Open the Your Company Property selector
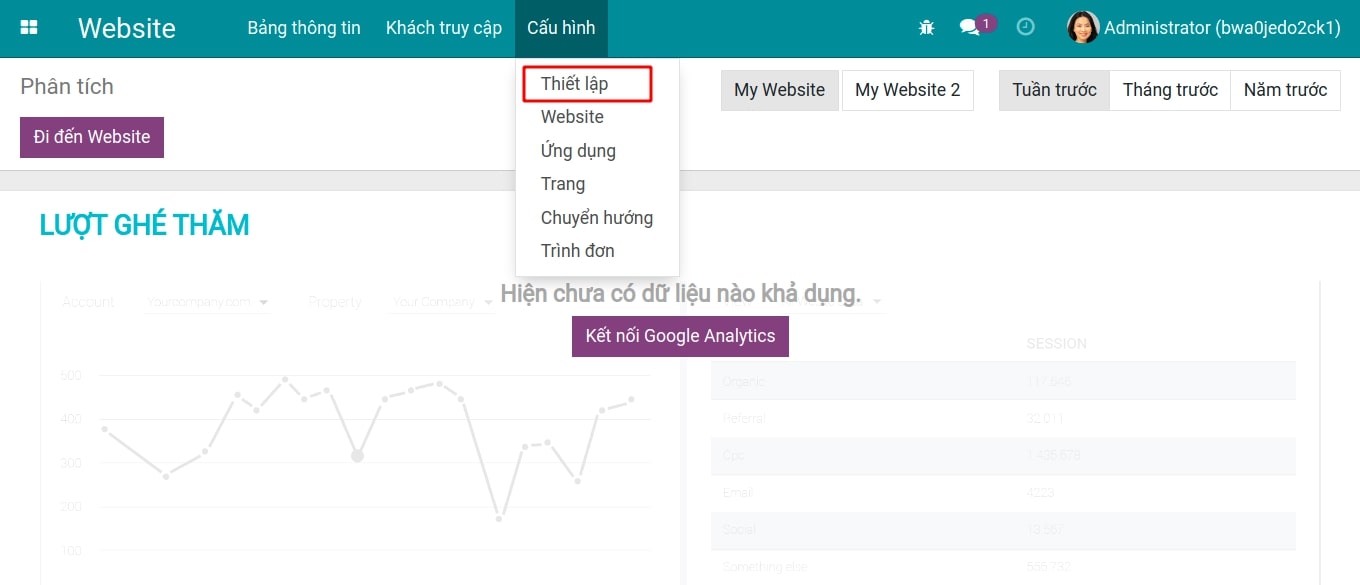Screen dimensions: 1360x585 tap(441, 301)
